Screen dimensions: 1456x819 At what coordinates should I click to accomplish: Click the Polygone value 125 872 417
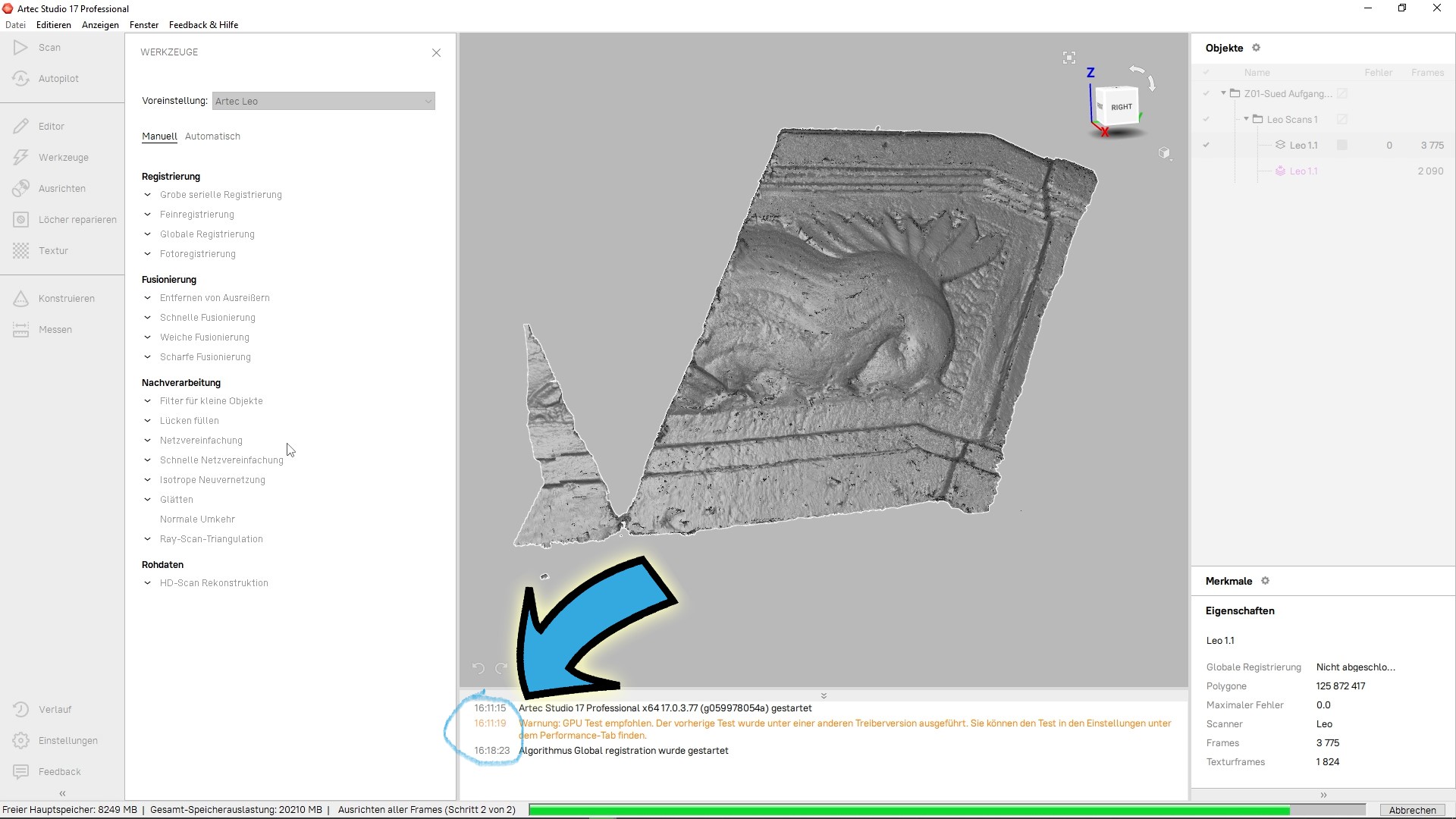(x=1341, y=686)
